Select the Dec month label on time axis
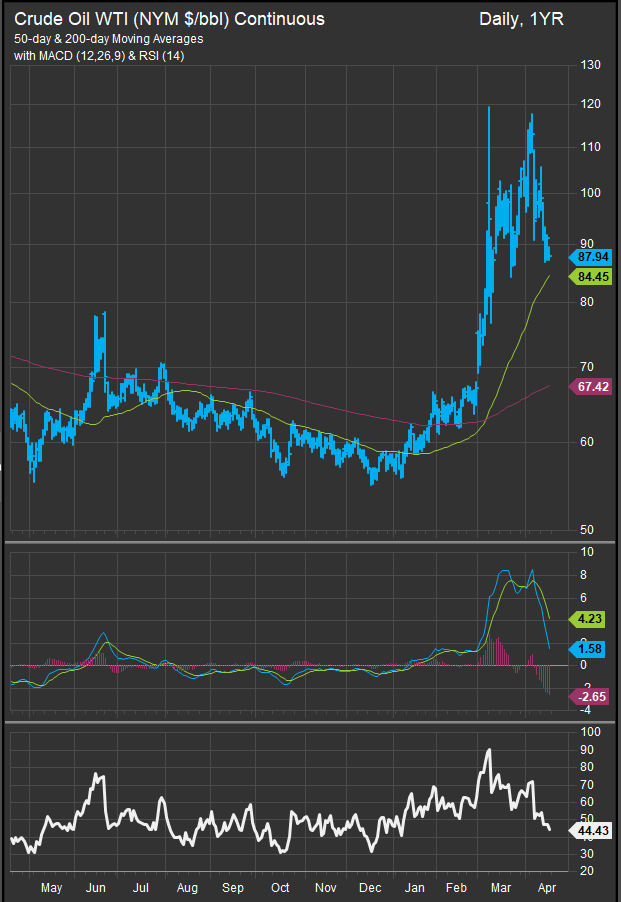The width and height of the screenshot is (621, 902). [368, 887]
